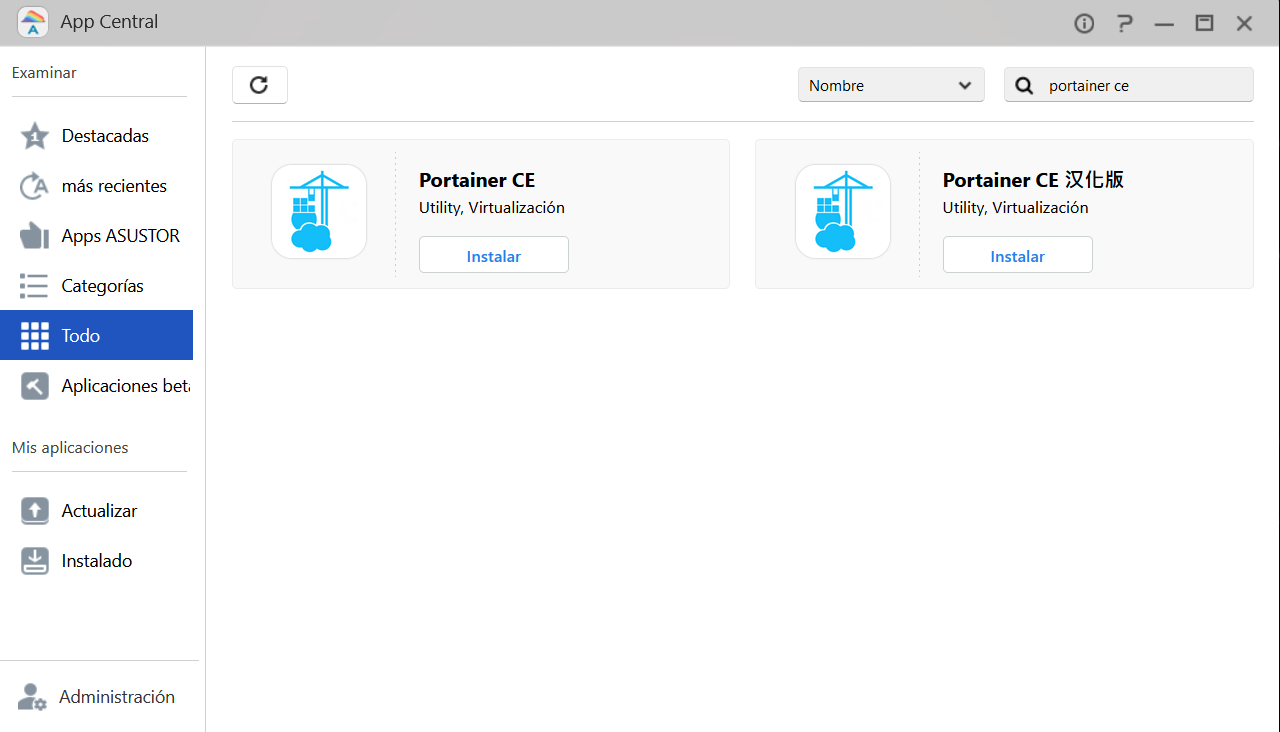Open the info icon in title bar
This screenshot has width=1280, height=732.
1084,23
